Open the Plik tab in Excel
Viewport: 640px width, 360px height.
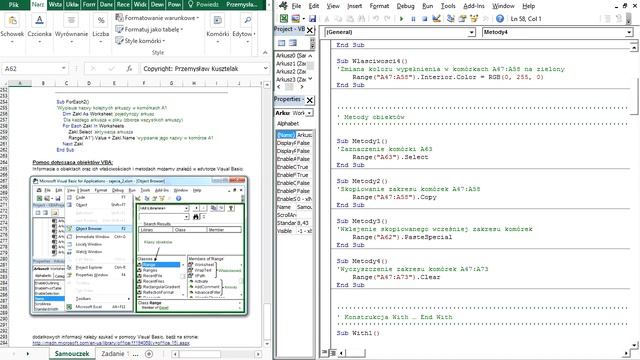pyautogui.click(x=13, y=4)
